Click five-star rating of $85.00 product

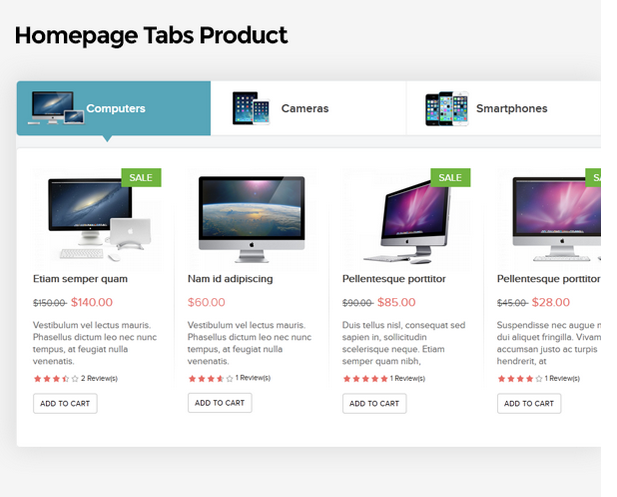pyautogui.click(x=365, y=379)
